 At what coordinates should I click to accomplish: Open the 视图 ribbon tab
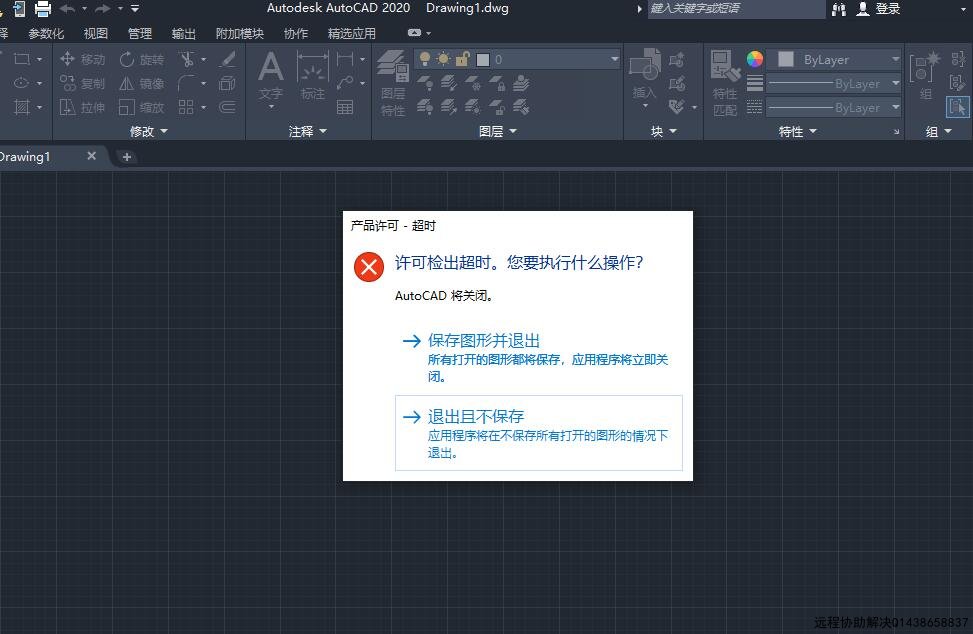click(96, 33)
